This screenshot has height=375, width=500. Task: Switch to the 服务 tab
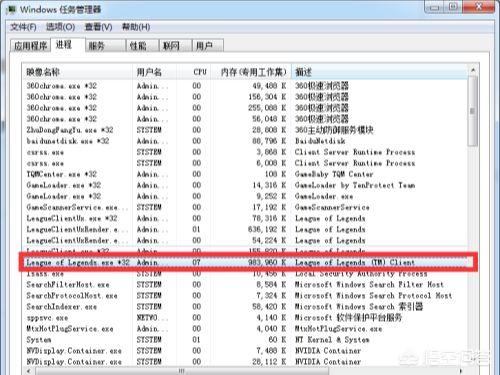(105, 46)
